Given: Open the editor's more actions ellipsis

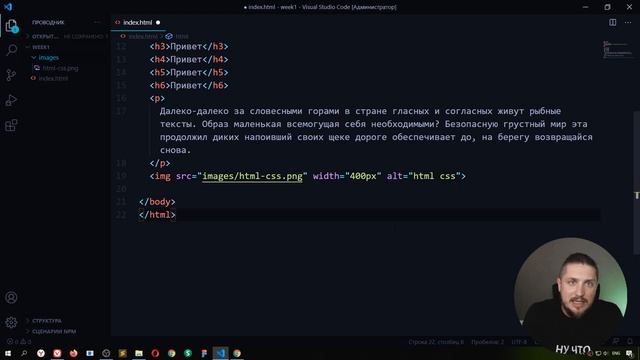Looking at the screenshot, I should (x=628, y=22).
